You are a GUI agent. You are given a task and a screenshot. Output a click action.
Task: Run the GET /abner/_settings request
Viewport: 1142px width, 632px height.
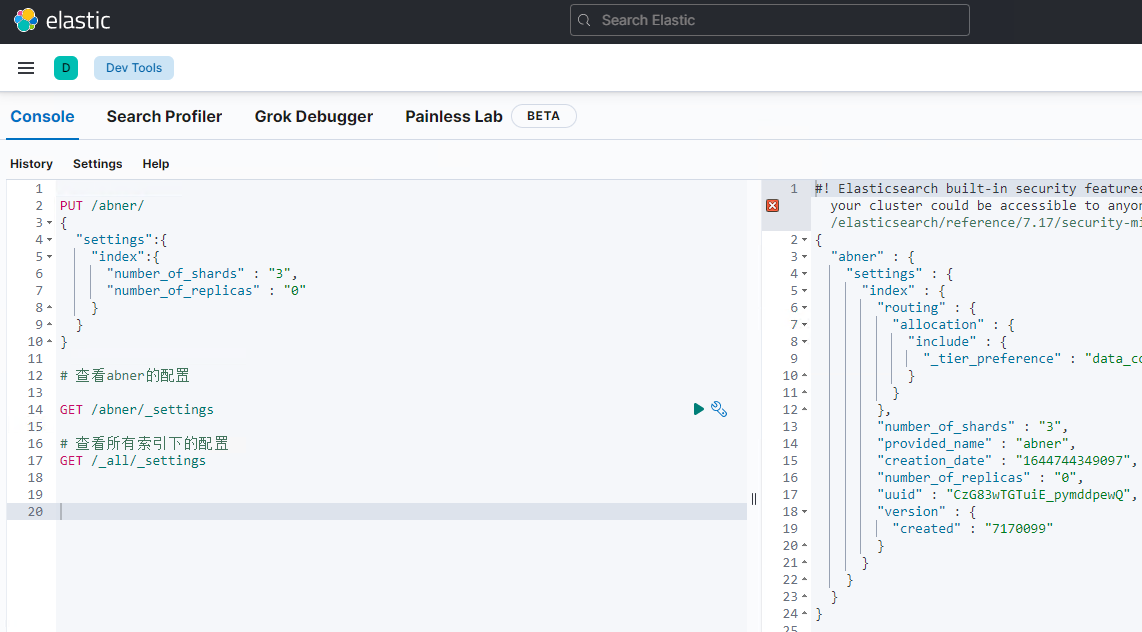click(698, 409)
